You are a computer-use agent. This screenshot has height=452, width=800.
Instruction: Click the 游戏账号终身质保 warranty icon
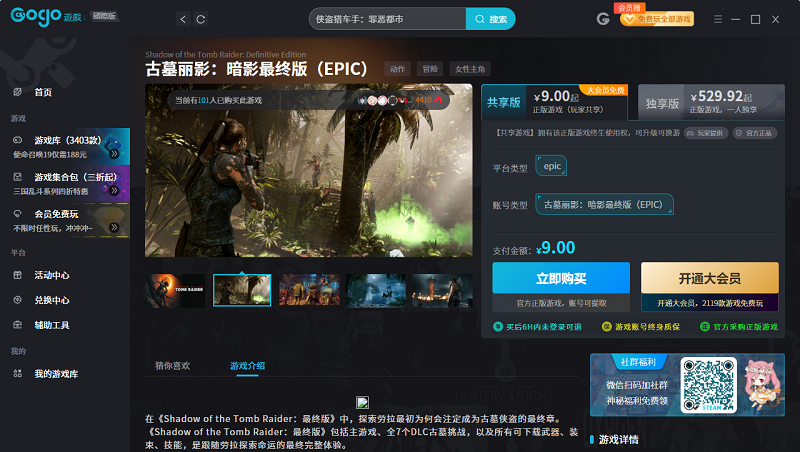(x=607, y=327)
